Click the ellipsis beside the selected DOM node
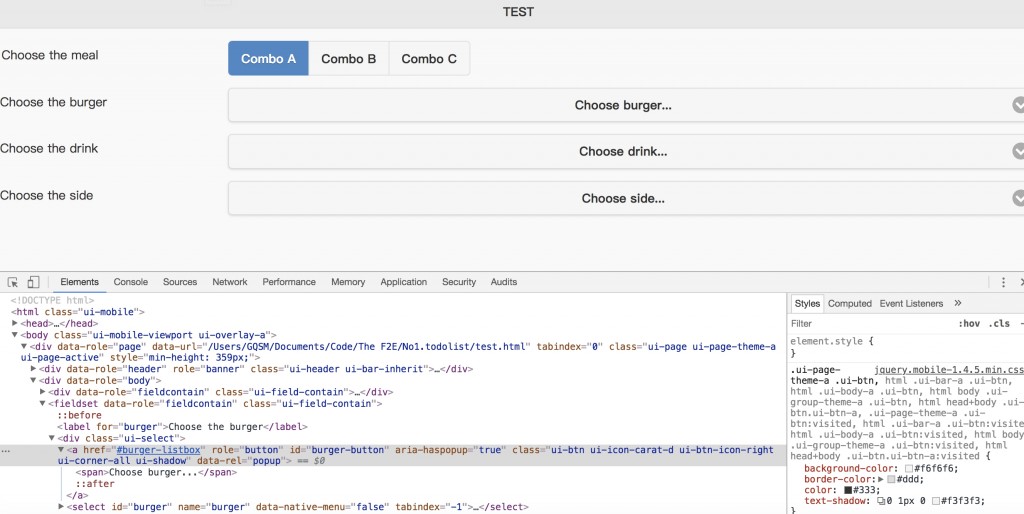 tap(6, 450)
